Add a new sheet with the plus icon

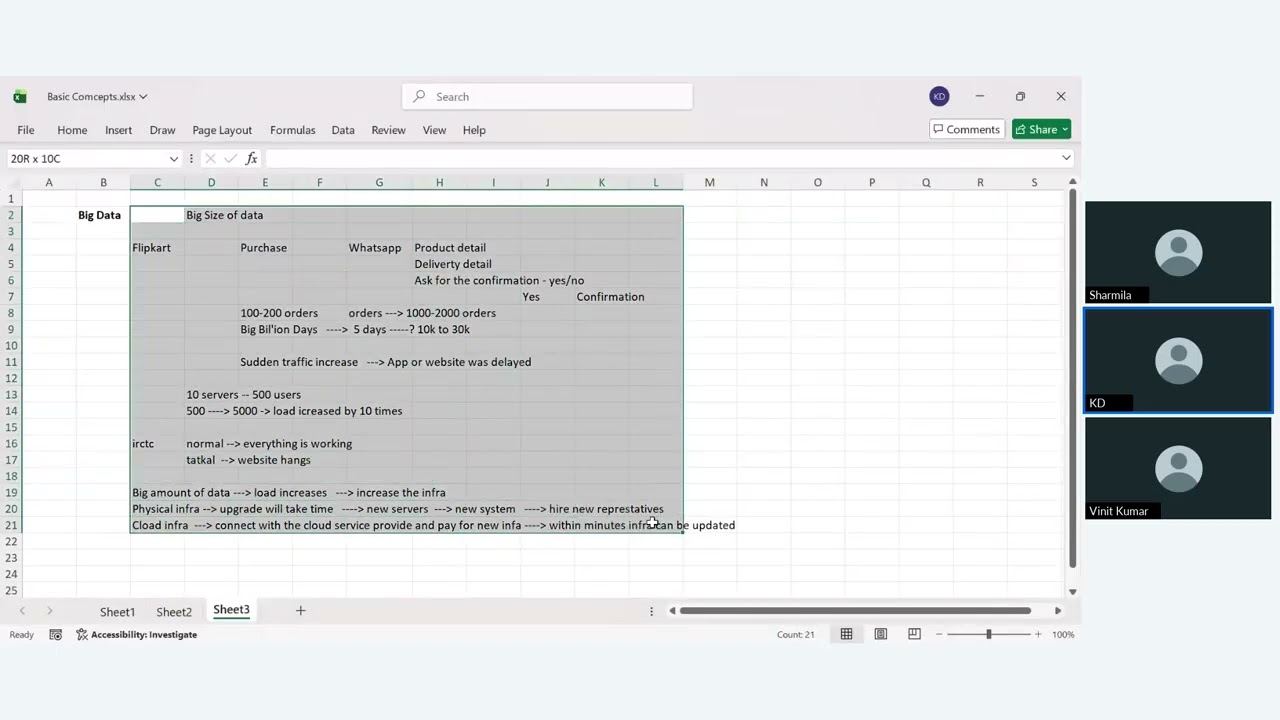click(300, 611)
